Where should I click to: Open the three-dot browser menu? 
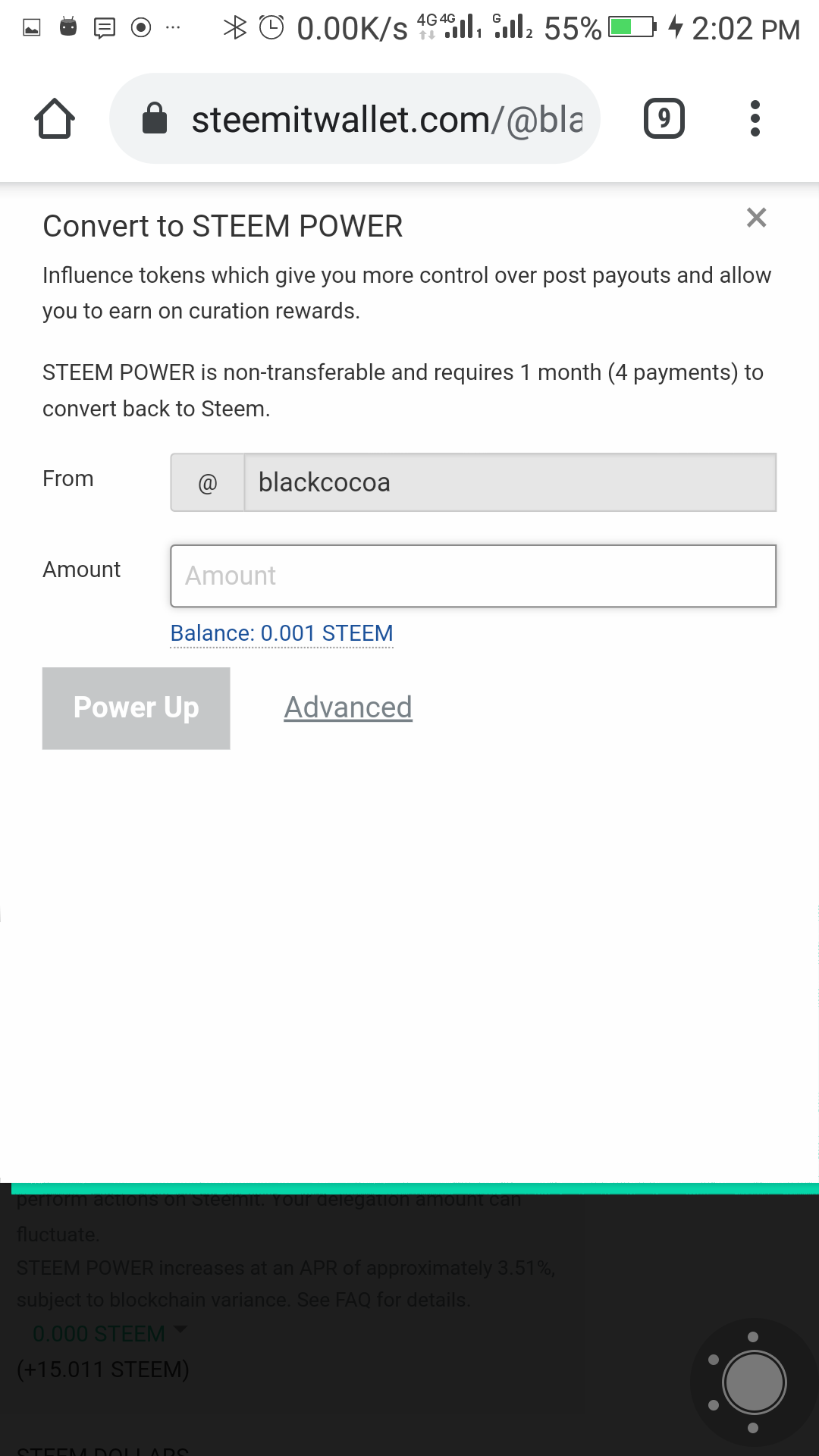point(755,118)
